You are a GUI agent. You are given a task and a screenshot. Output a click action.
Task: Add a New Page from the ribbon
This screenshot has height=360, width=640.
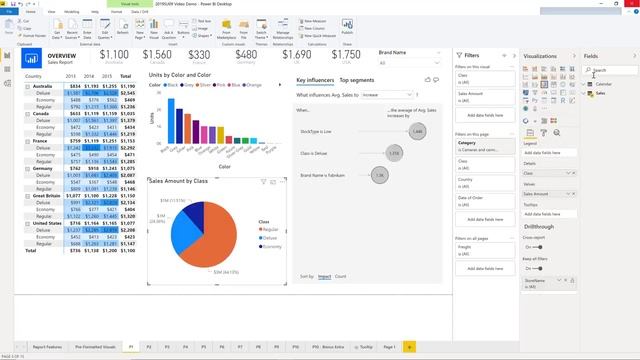140,29
